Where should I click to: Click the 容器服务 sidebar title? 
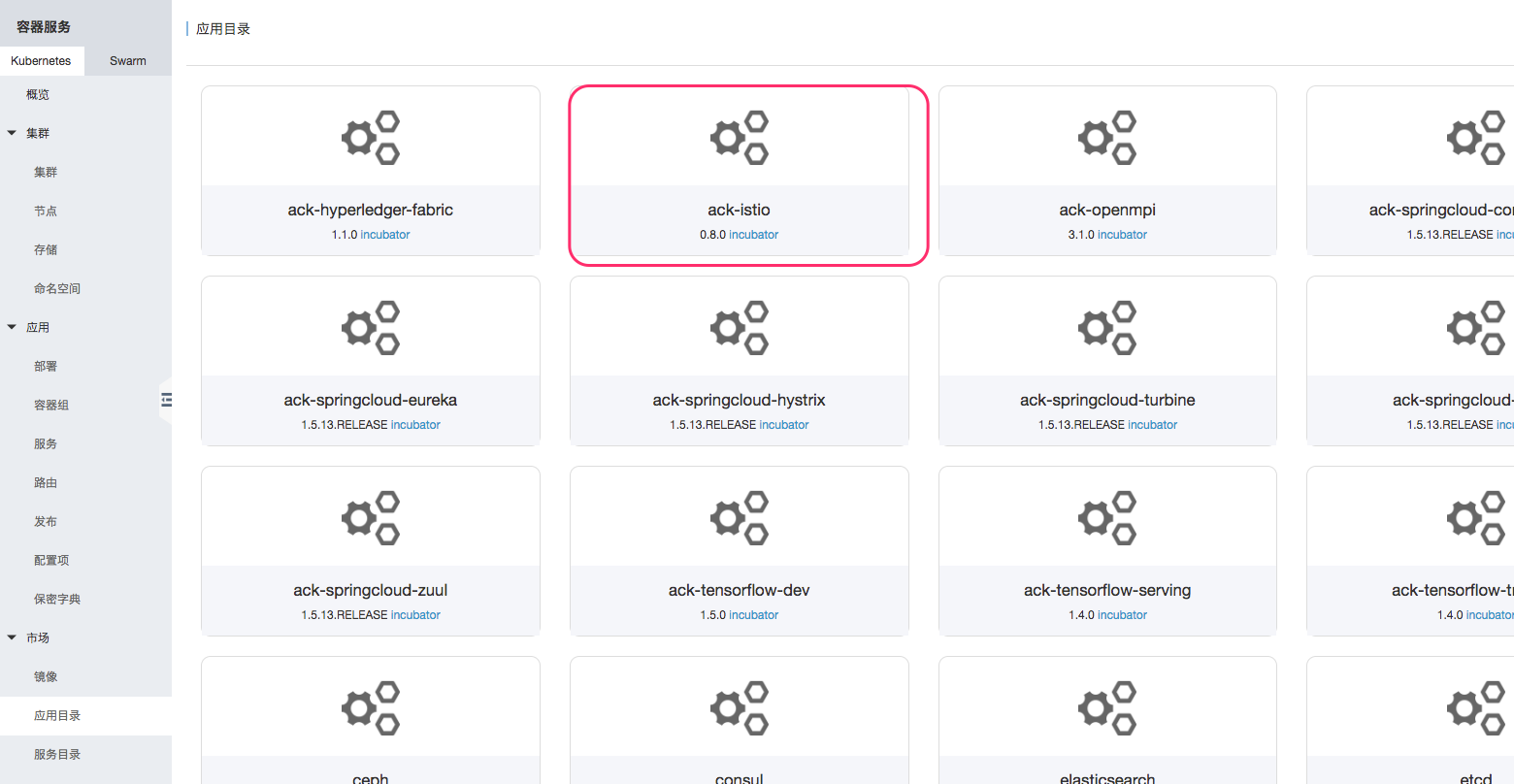44,26
